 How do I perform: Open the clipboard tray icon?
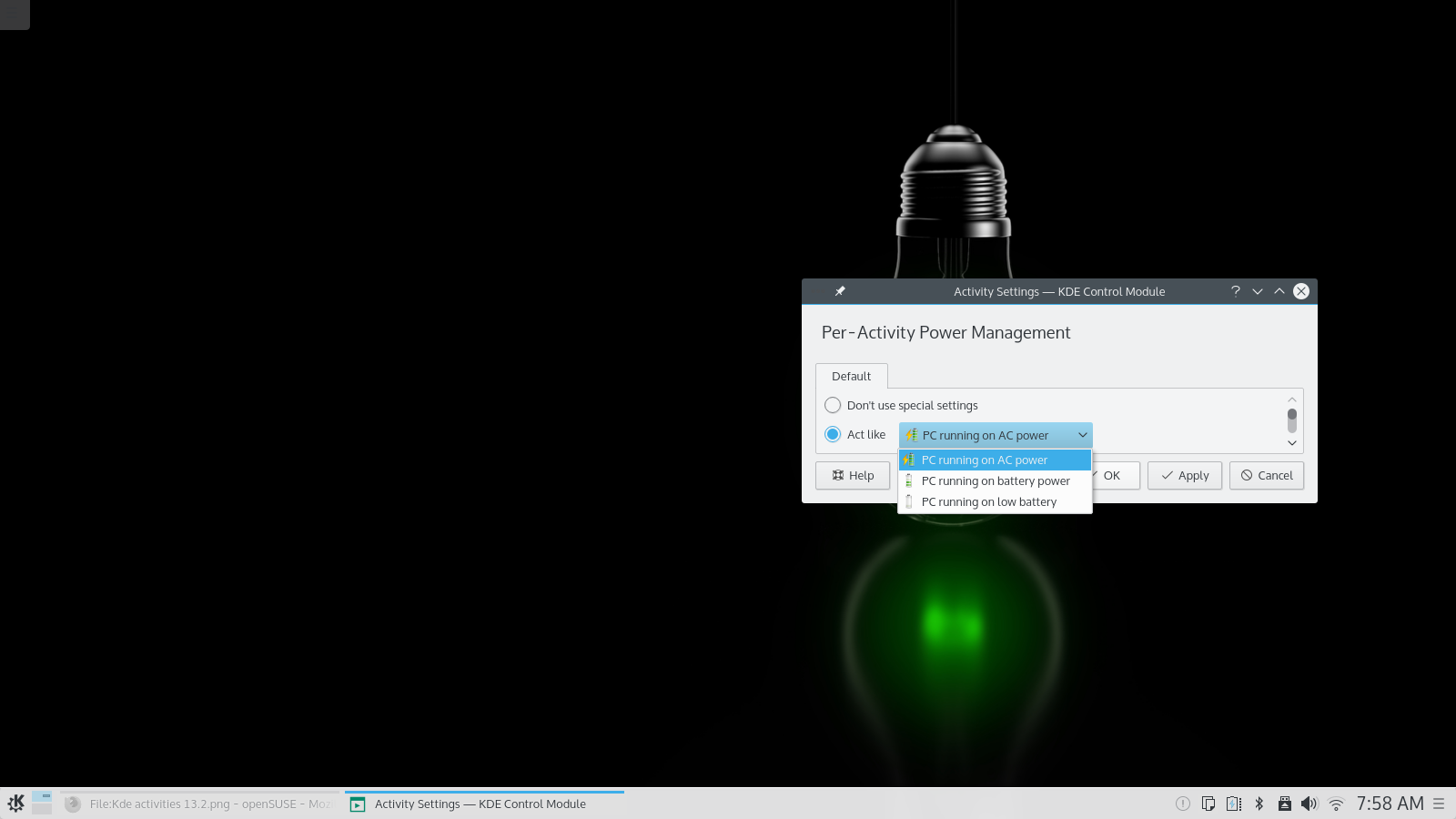pyautogui.click(x=1208, y=804)
